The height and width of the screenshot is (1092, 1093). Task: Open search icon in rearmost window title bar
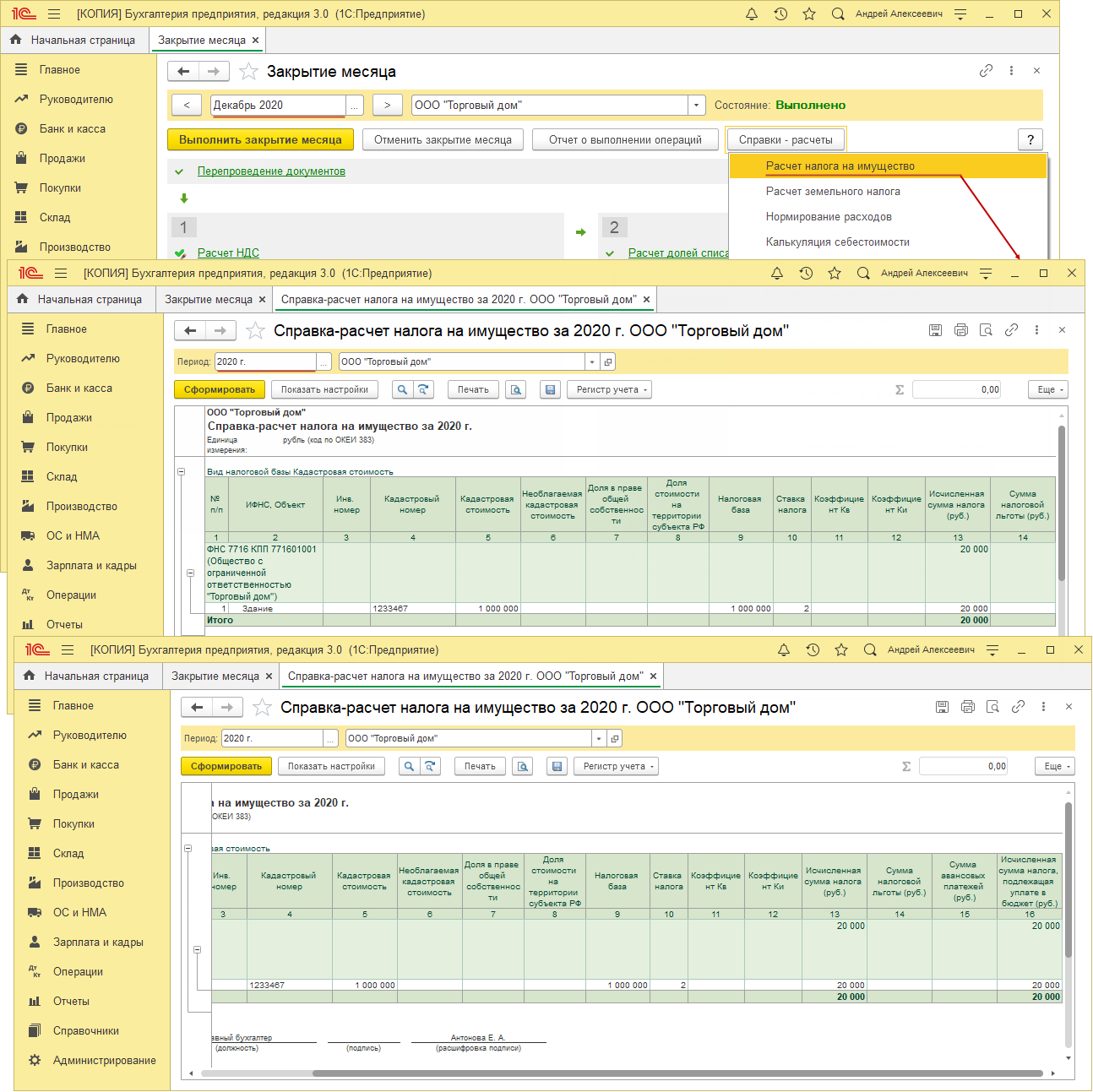(838, 14)
